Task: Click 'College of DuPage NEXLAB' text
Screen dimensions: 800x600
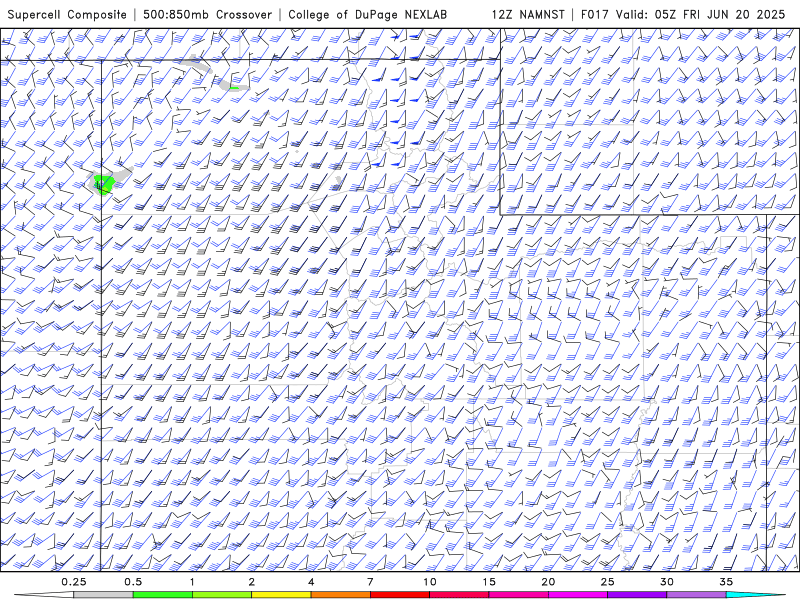Action: click(367, 14)
